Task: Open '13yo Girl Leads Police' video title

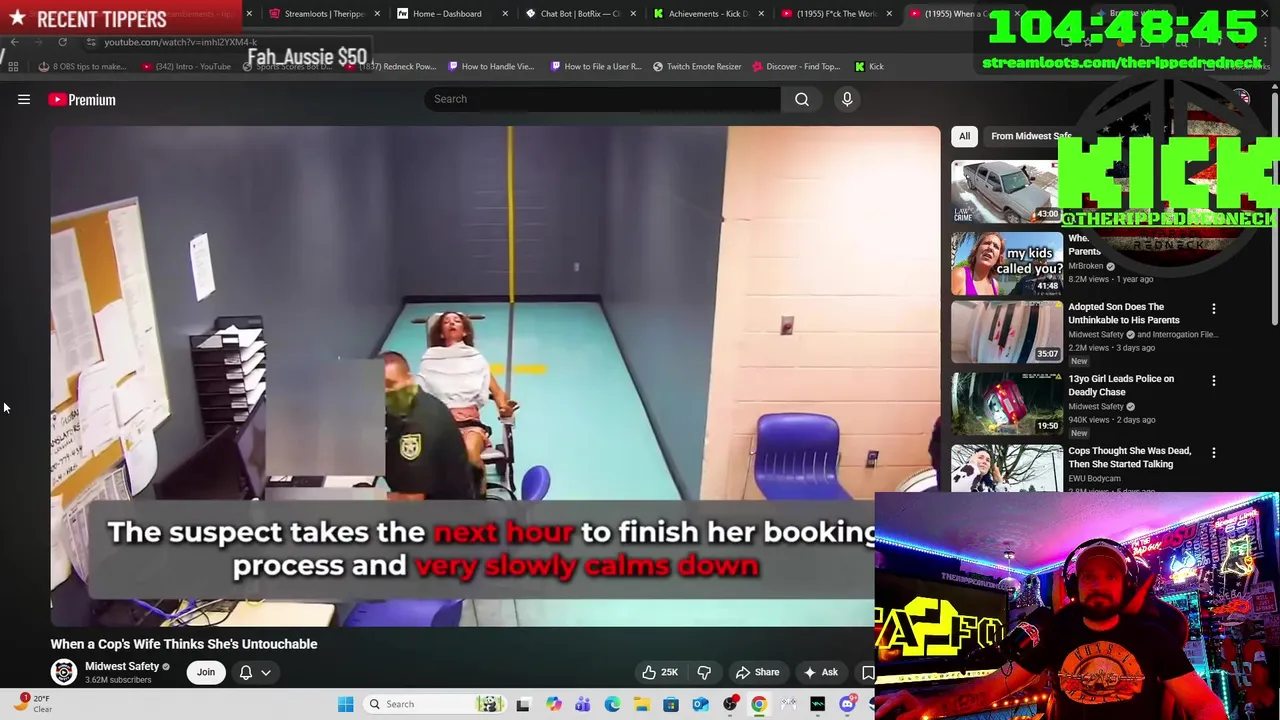Action: 1121,385
